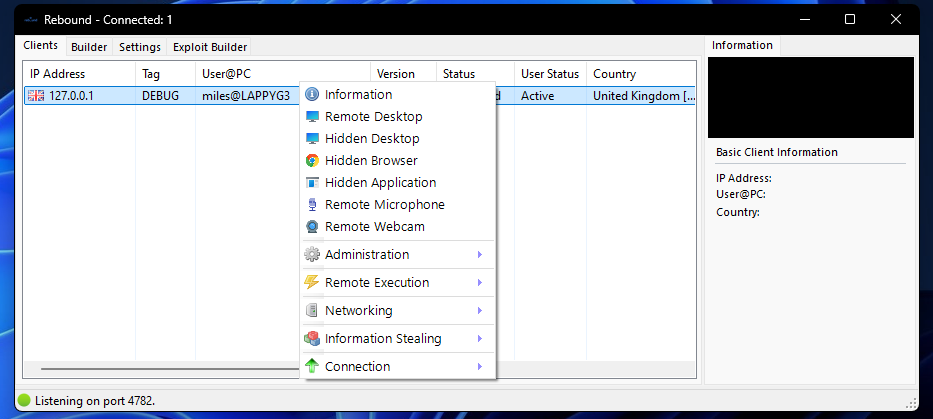Select the Hidden Desktop icon

(312, 139)
